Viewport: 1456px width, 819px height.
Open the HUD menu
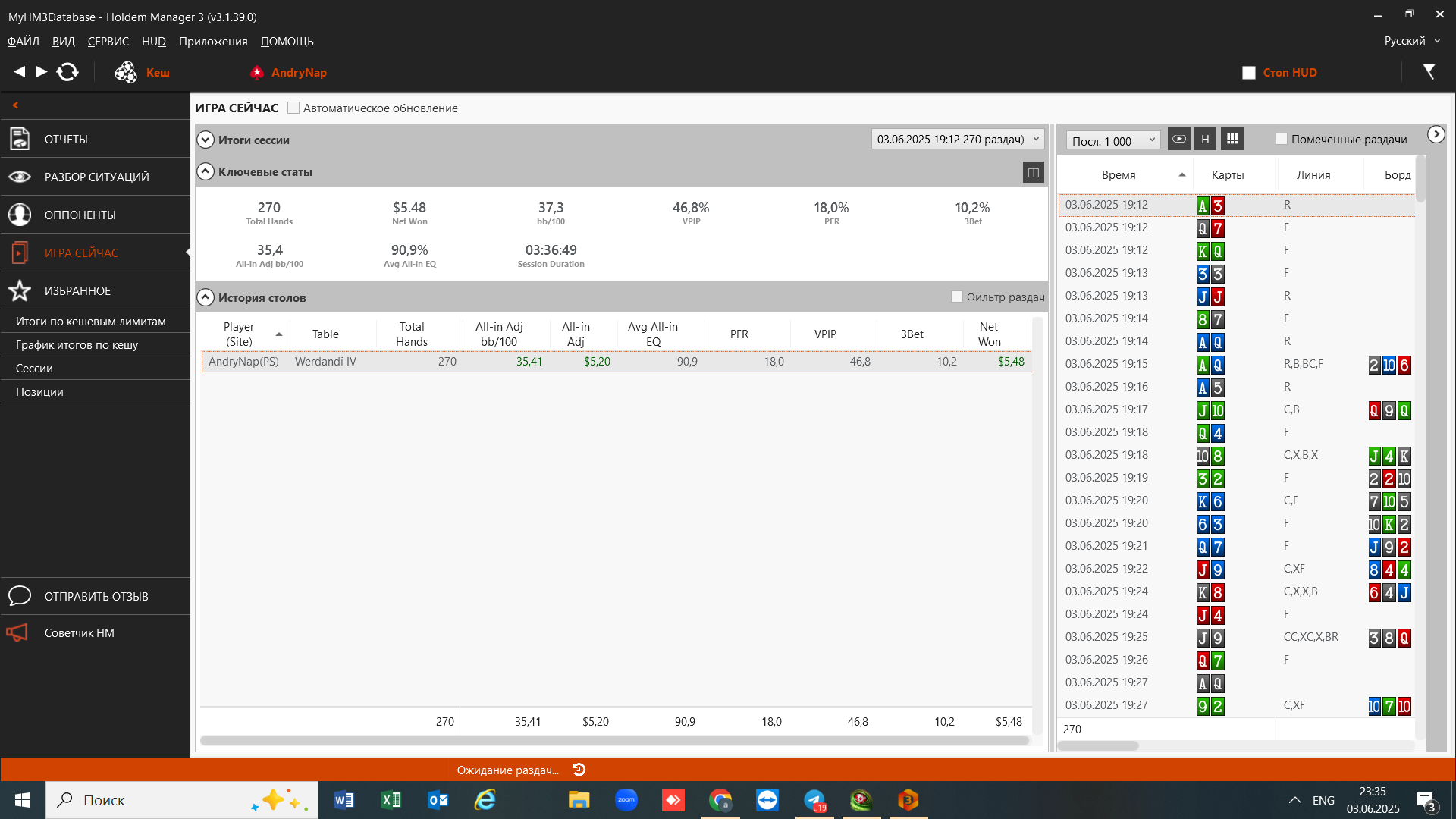click(154, 41)
